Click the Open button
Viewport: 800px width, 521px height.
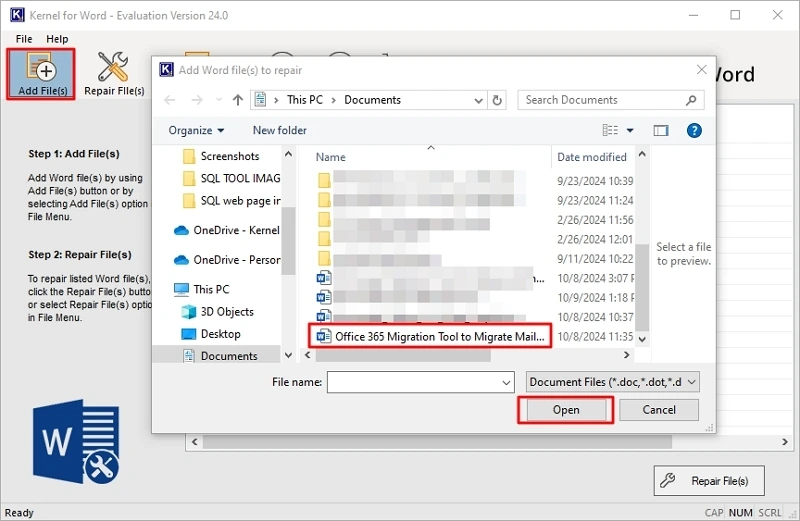pyautogui.click(x=566, y=410)
